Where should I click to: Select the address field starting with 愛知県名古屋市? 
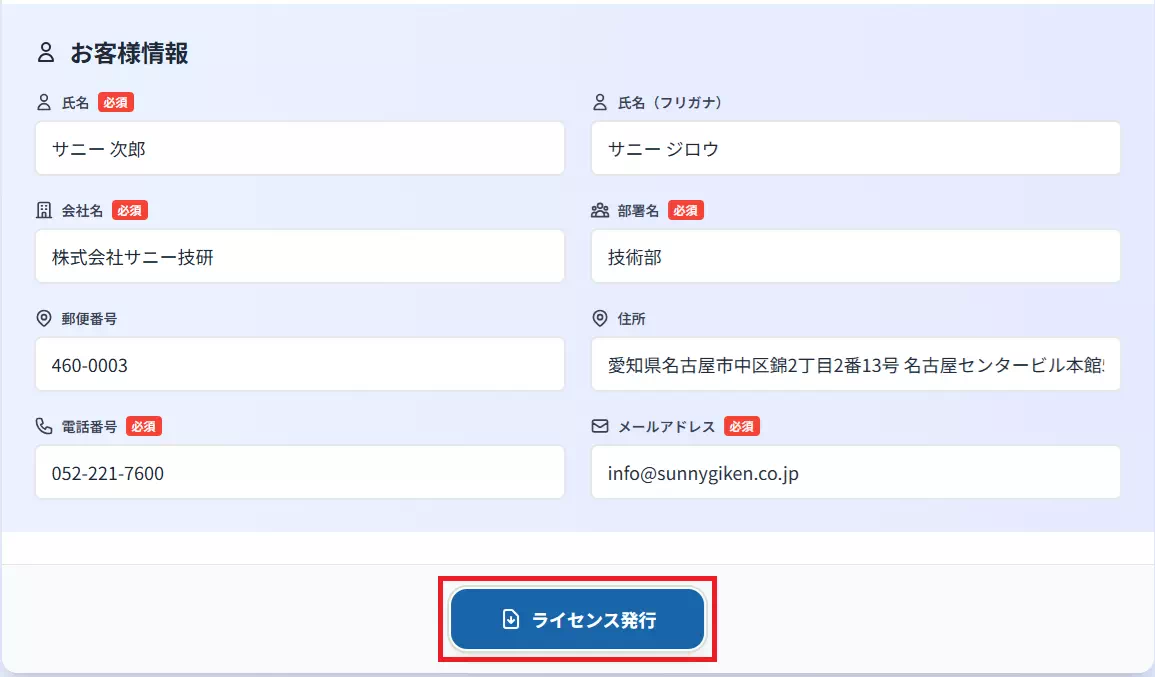[x=855, y=364]
